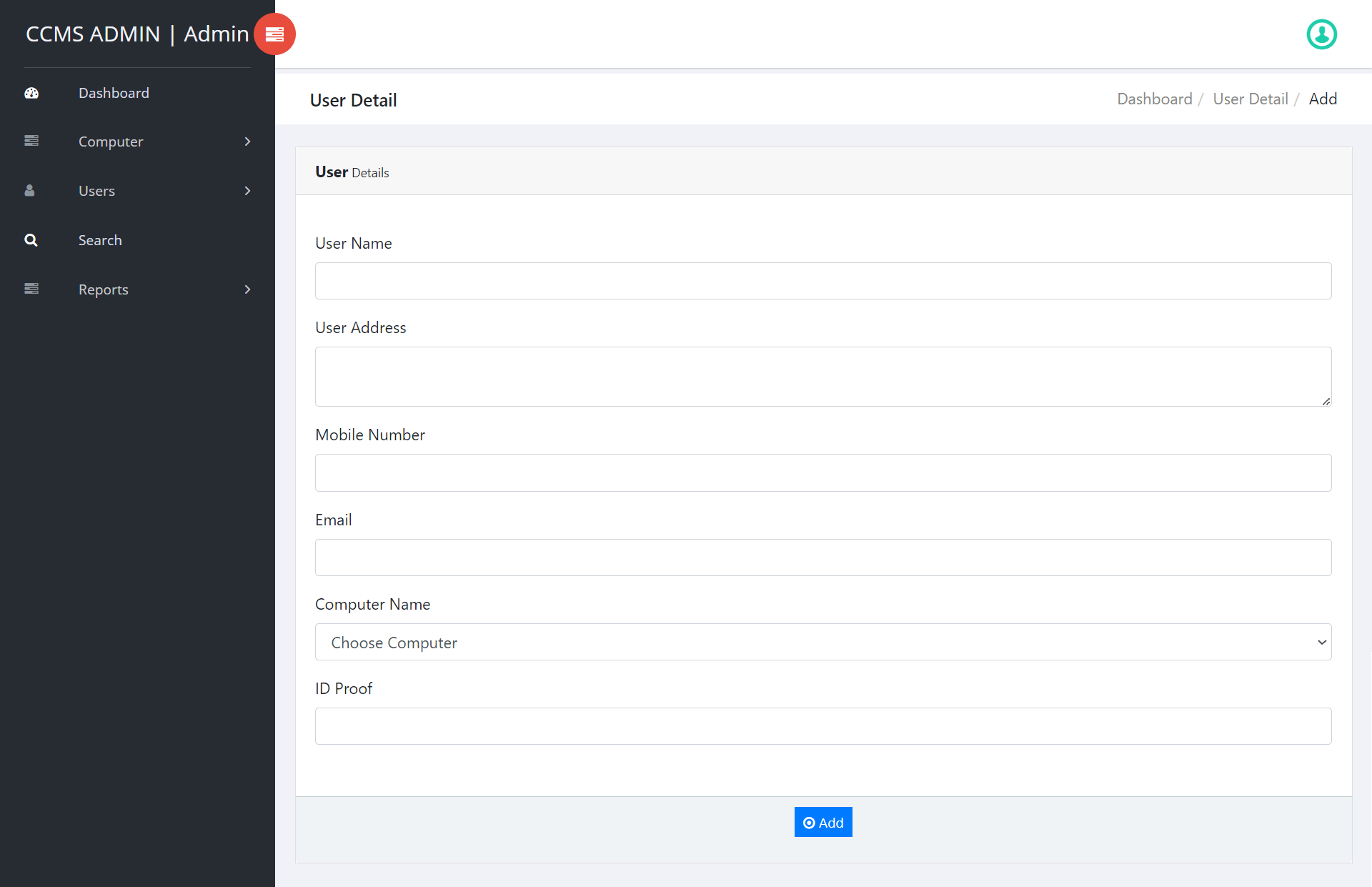Expand the Computer submenu chevron
The image size is (1372, 887).
click(247, 142)
